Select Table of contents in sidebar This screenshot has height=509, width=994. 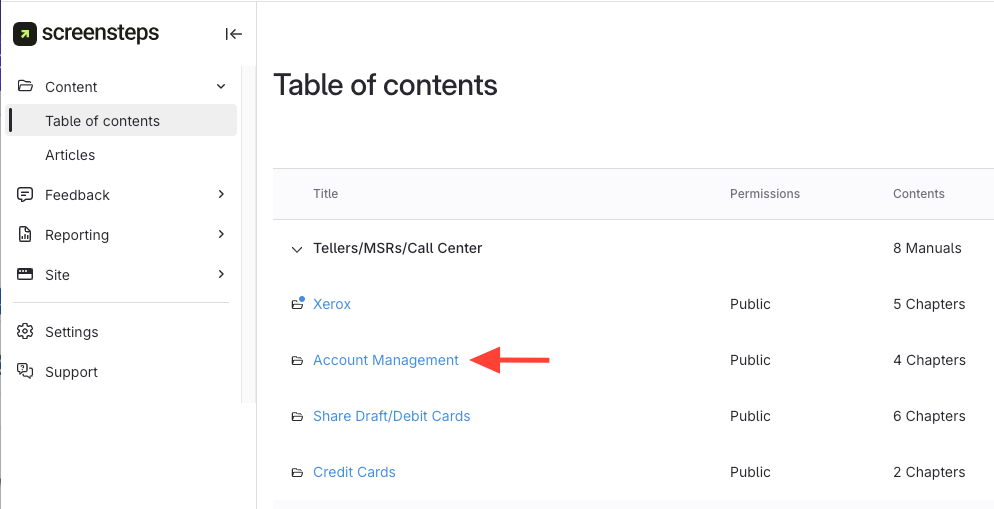(102, 121)
